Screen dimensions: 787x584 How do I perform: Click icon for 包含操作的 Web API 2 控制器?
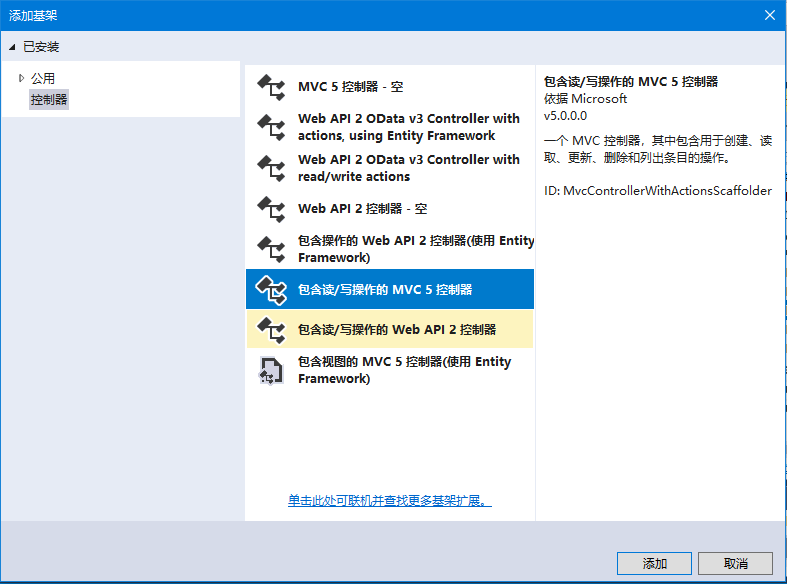271,249
